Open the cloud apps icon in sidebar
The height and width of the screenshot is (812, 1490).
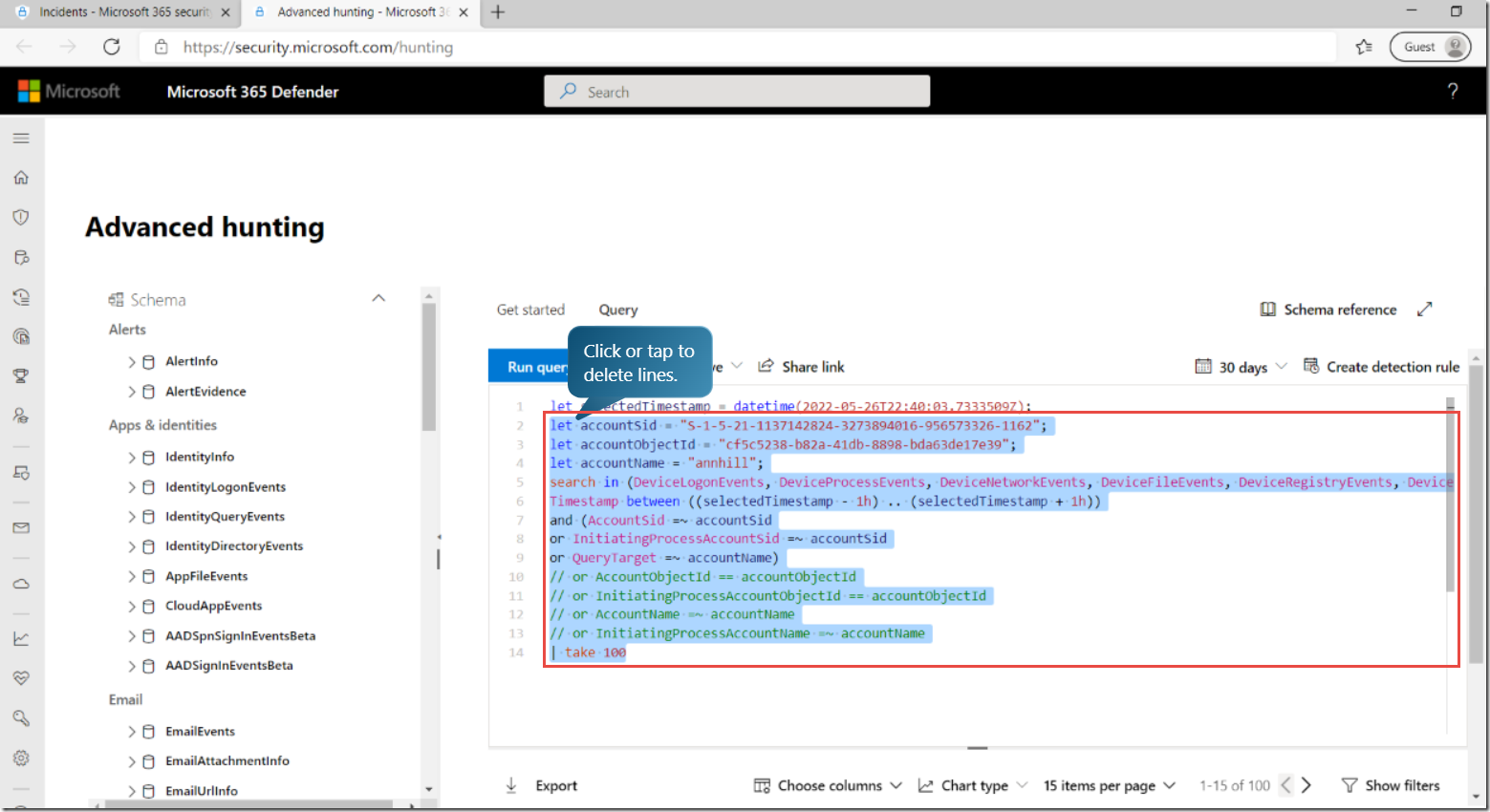pos(21,584)
